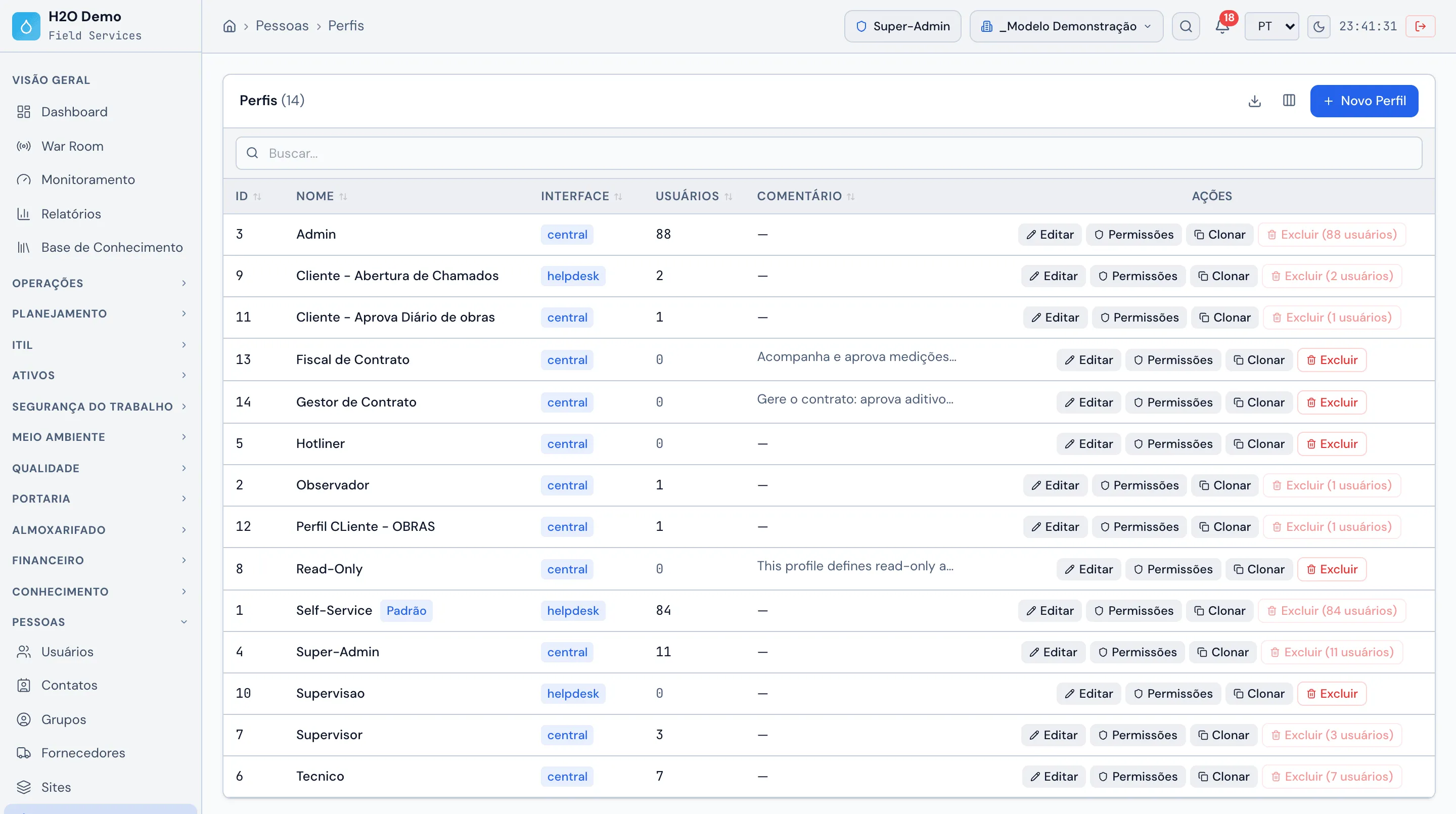This screenshot has width=1456, height=814.
Task: Click the Buscar search field
Action: click(x=829, y=153)
